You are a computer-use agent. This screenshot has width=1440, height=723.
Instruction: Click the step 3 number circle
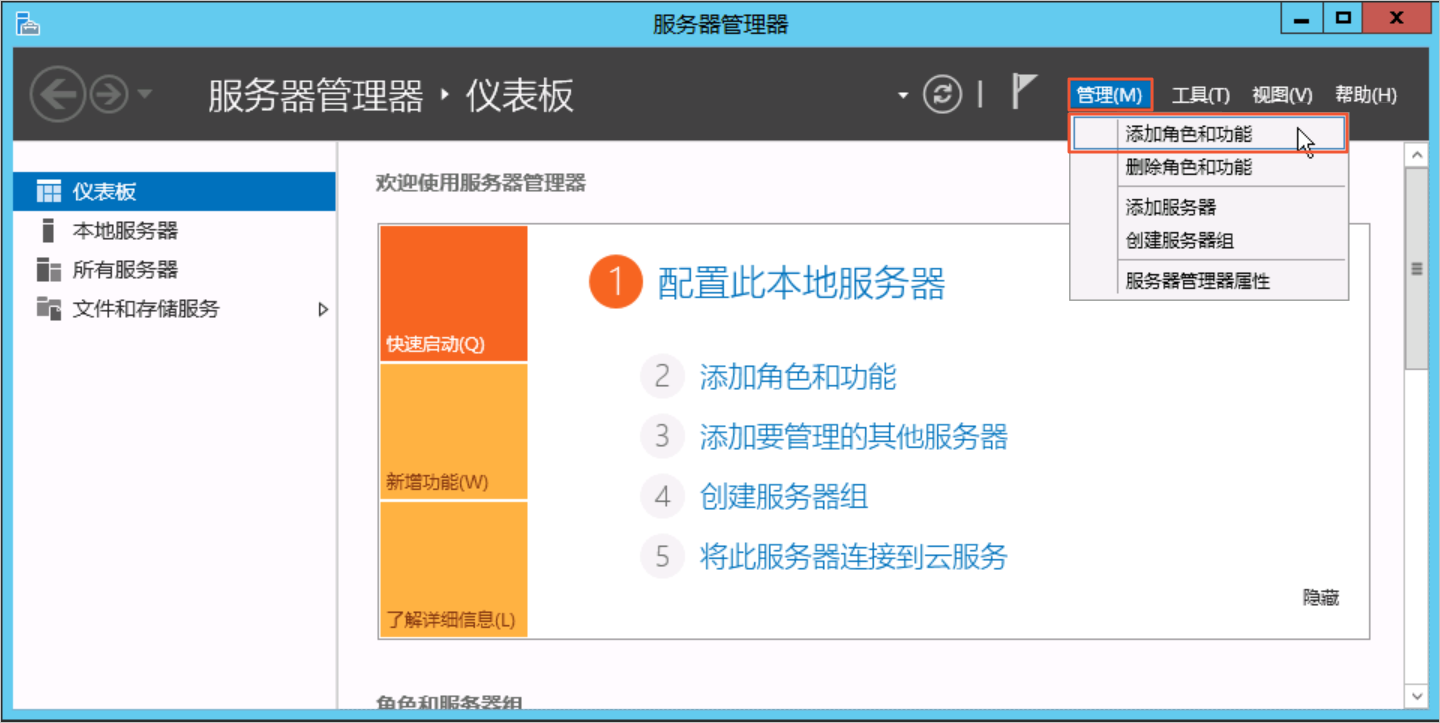pos(662,437)
